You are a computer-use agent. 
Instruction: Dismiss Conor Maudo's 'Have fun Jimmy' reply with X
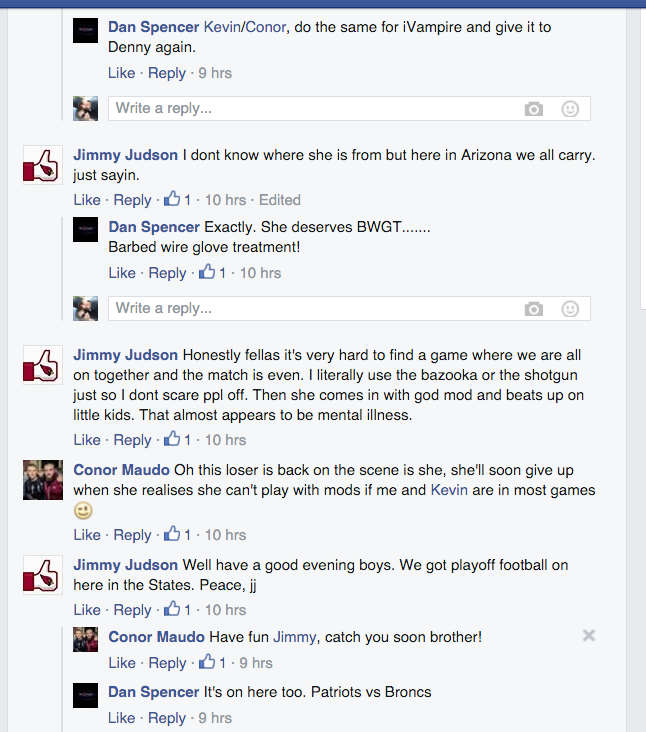(x=589, y=635)
